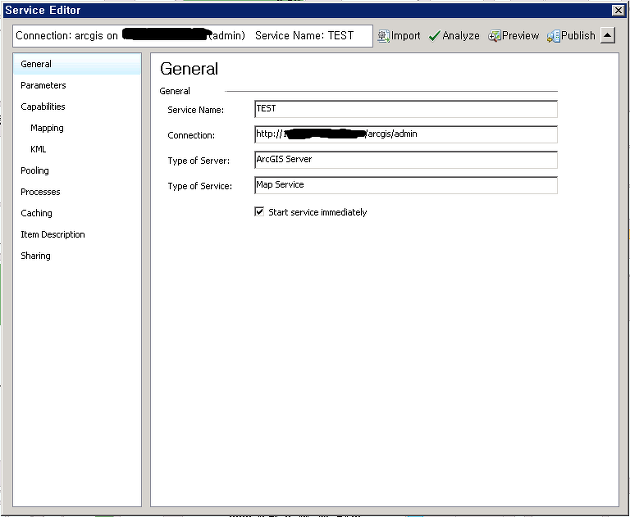Click the large General page heading

pos(189,69)
